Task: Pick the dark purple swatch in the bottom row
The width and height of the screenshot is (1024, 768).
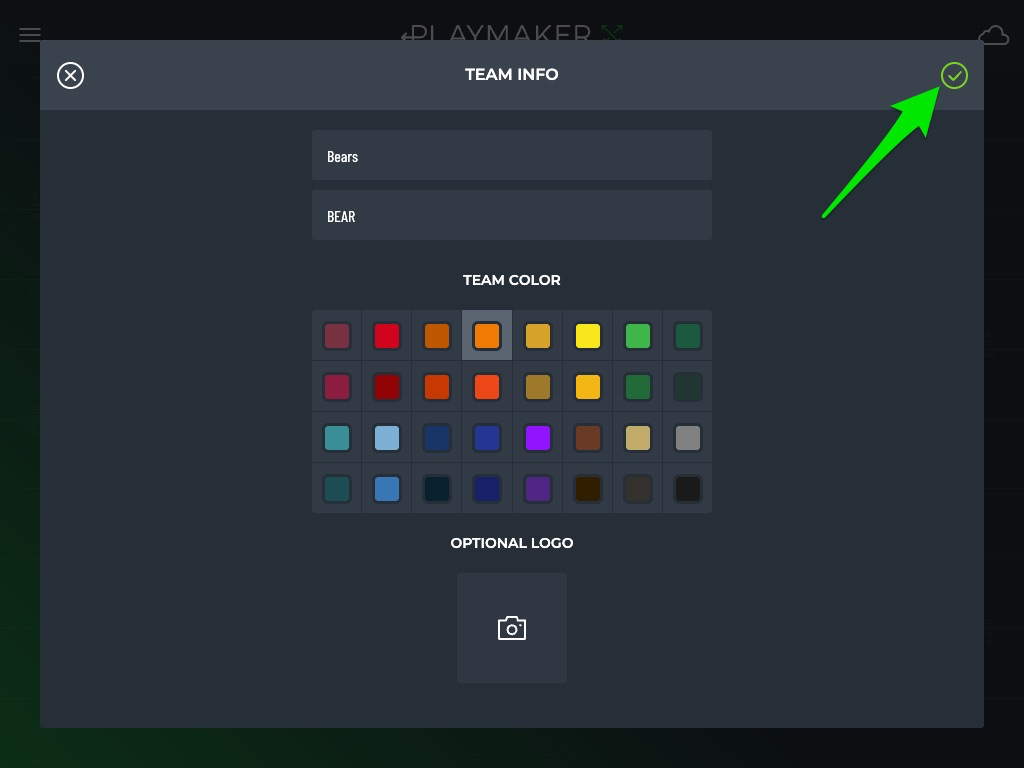Action: (537, 488)
